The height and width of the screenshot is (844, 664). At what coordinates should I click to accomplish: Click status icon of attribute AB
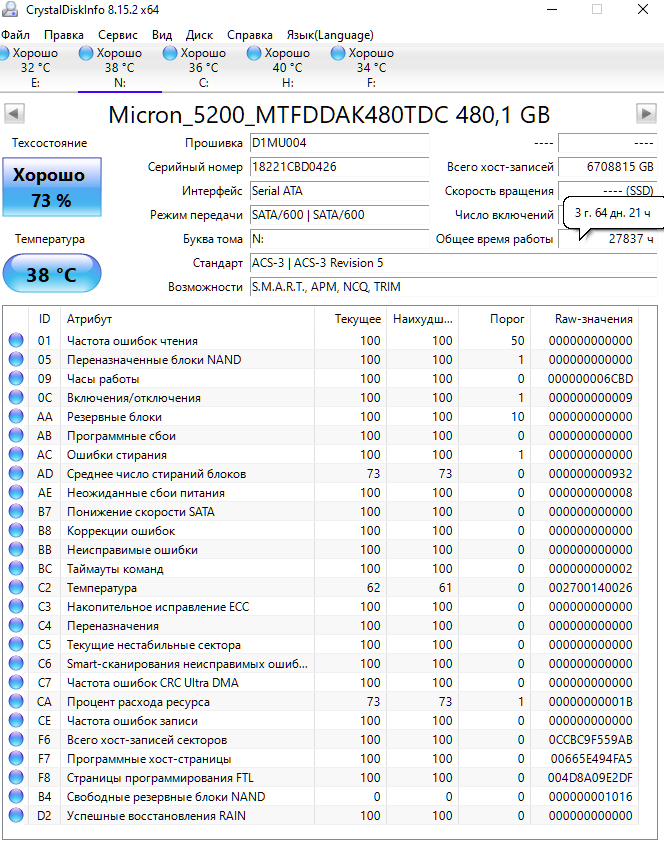pos(16,435)
